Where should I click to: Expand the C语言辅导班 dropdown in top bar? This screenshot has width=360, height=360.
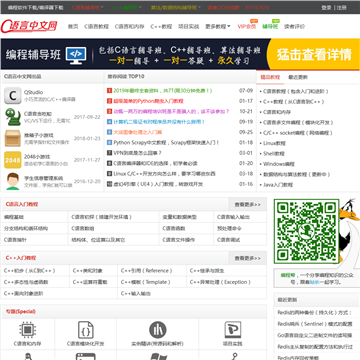[x=88, y=7]
